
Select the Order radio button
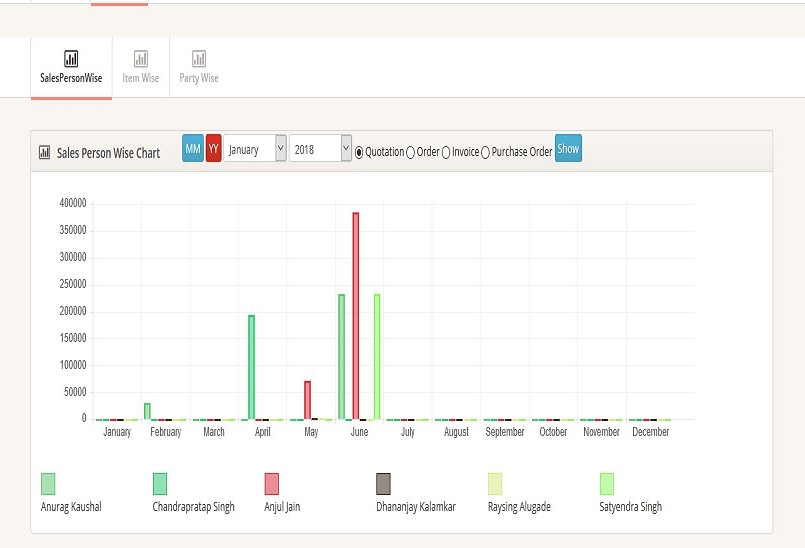410,152
